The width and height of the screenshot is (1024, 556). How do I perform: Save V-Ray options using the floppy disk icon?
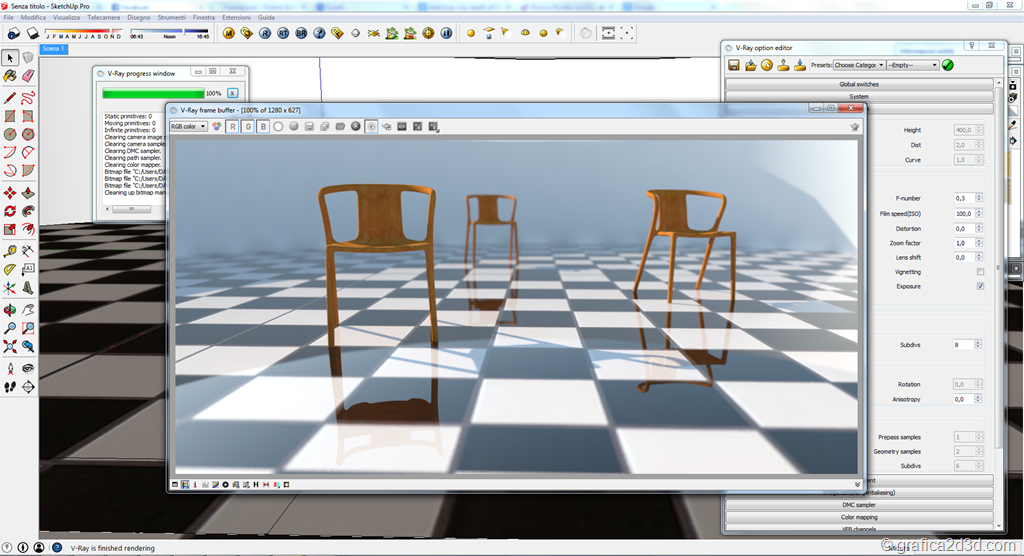pyautogui.click(x=734, y=65)
